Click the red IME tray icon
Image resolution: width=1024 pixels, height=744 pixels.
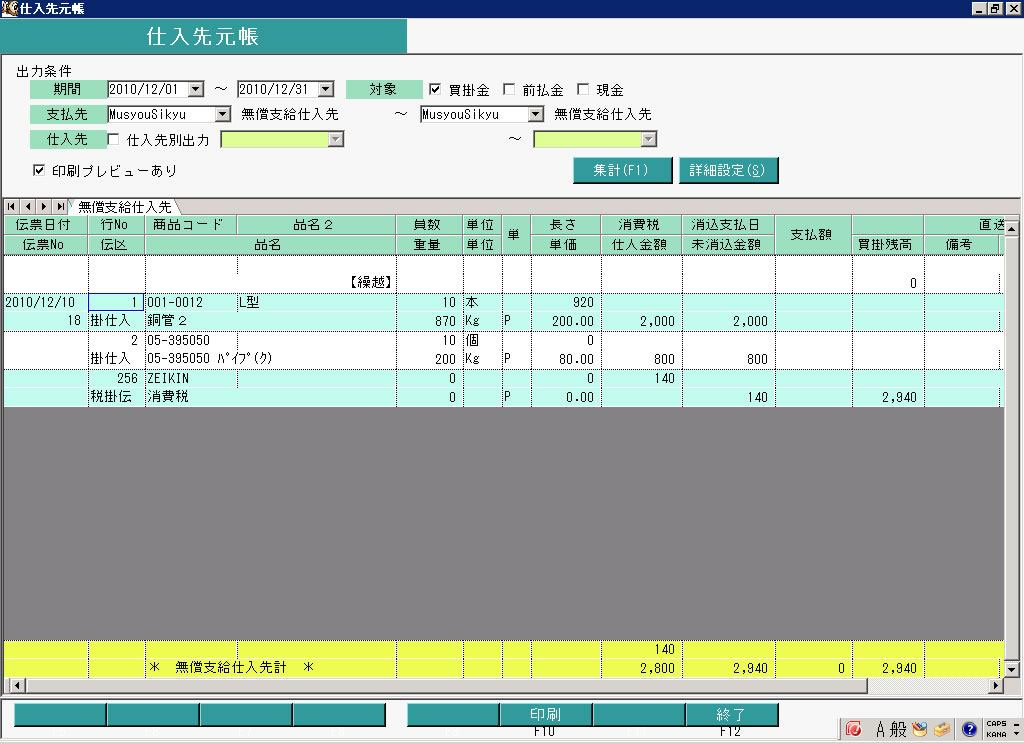pyautogui.click(x=853, y=729)
